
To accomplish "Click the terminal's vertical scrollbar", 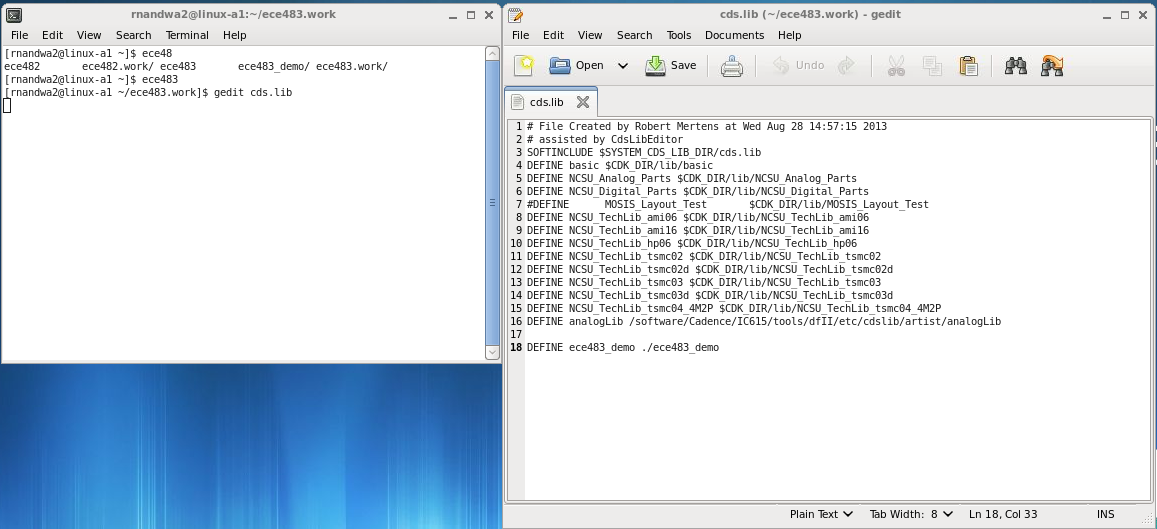I will 491,202.
